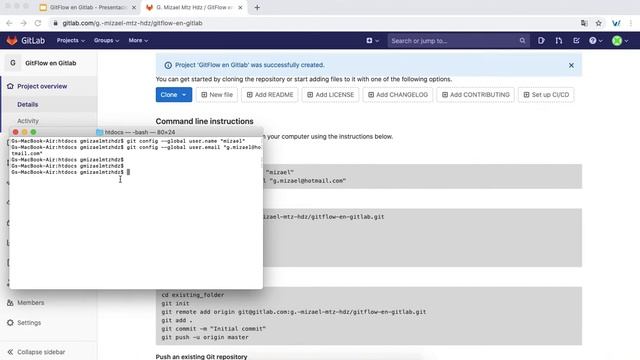The height and width of the screenshot is (360, 640).
Task: Open the Merge requests icon in navbar
Action: 559,40
